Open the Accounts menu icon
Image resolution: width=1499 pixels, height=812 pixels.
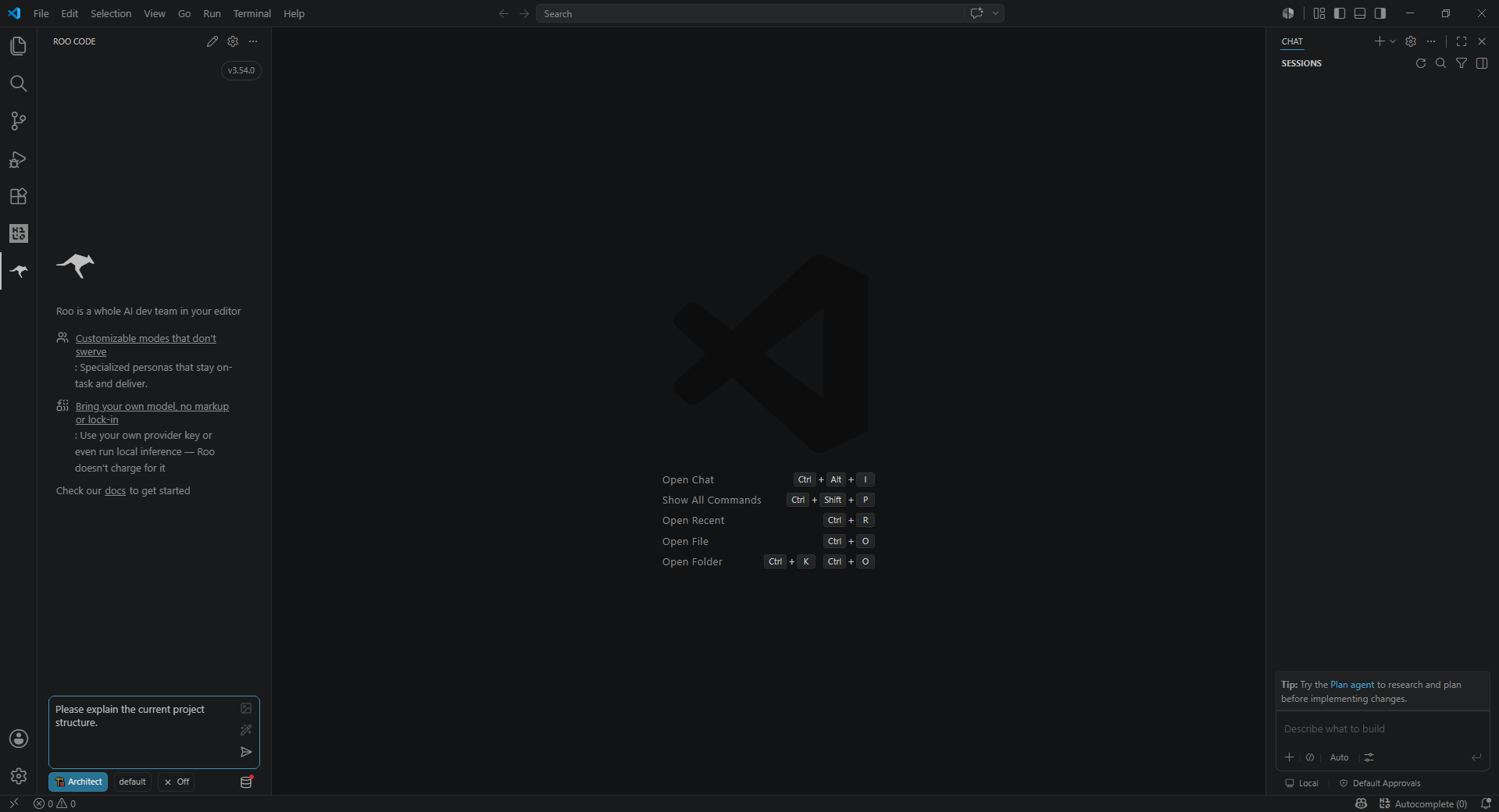coord(18,739)
